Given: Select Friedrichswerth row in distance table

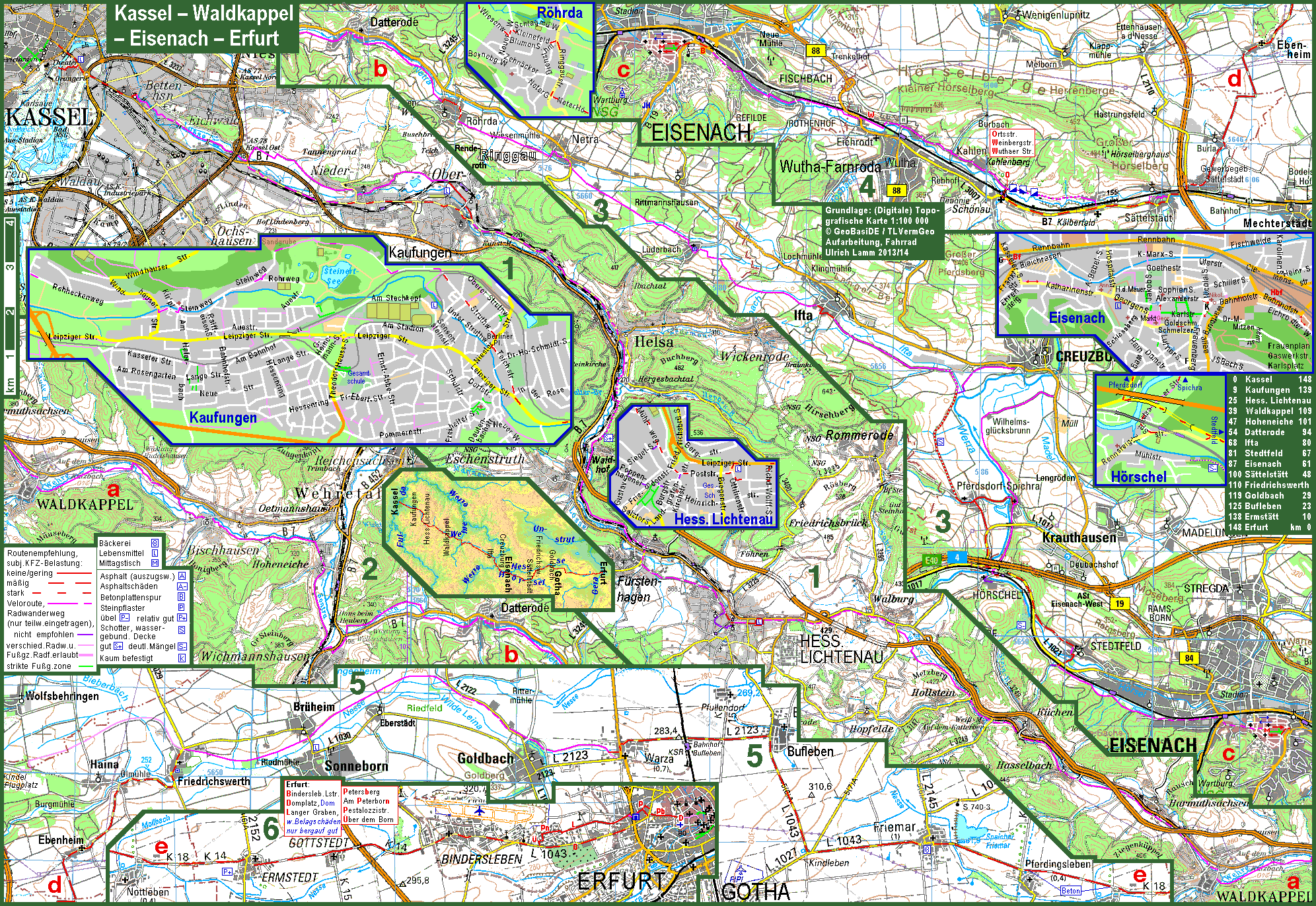Looking at the screenshot, I should pos(1269,485).
